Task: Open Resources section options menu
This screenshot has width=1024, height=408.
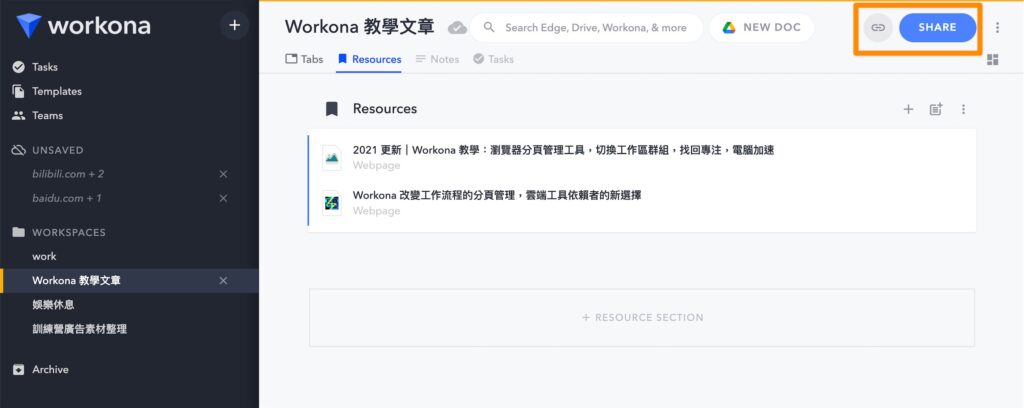Action: 963,109
